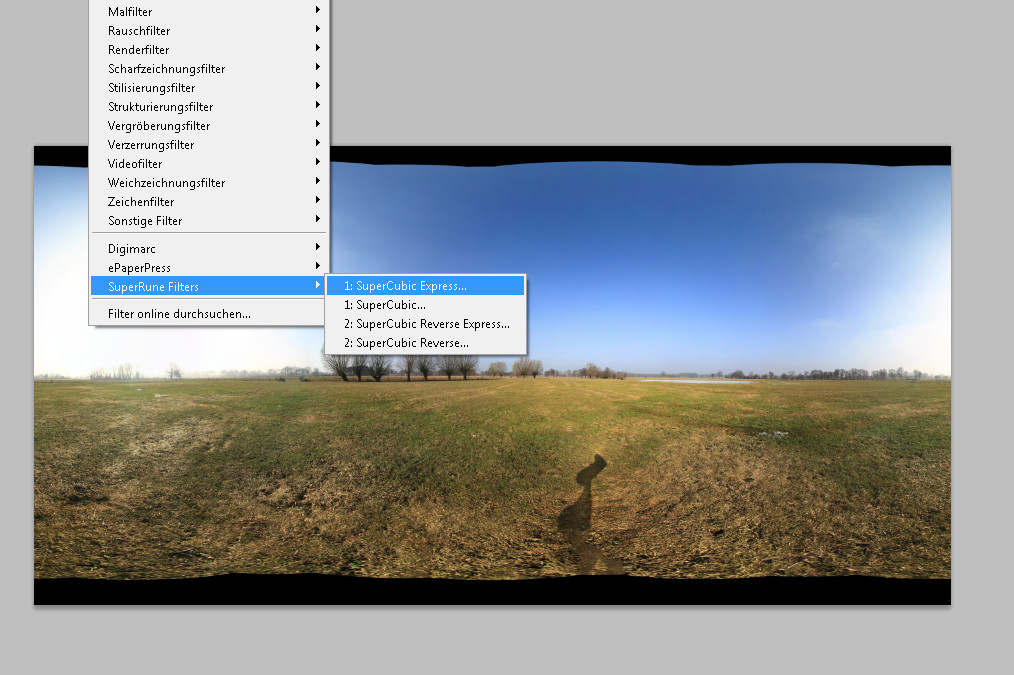Viewport: 1014px width, 675px height.
Task: Select the Zeichenfilter menu item
Action: pos(141,202)
